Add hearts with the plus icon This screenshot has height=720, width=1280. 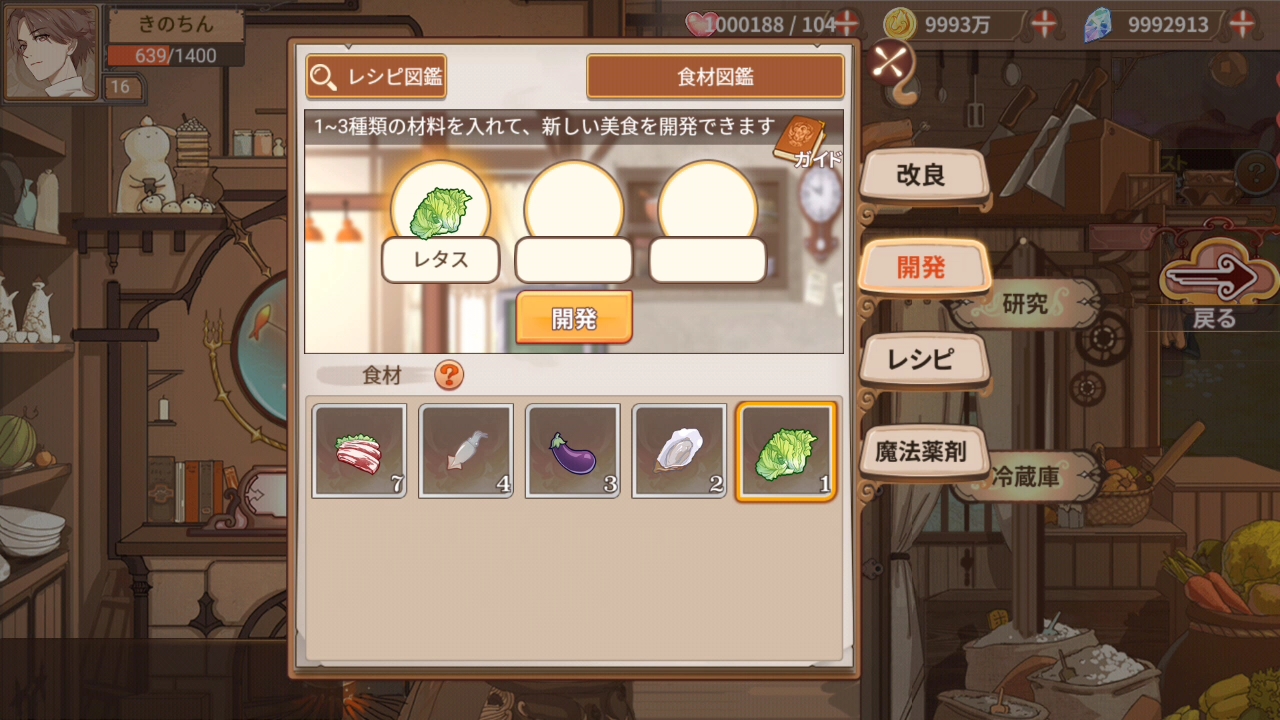(847, 23)
